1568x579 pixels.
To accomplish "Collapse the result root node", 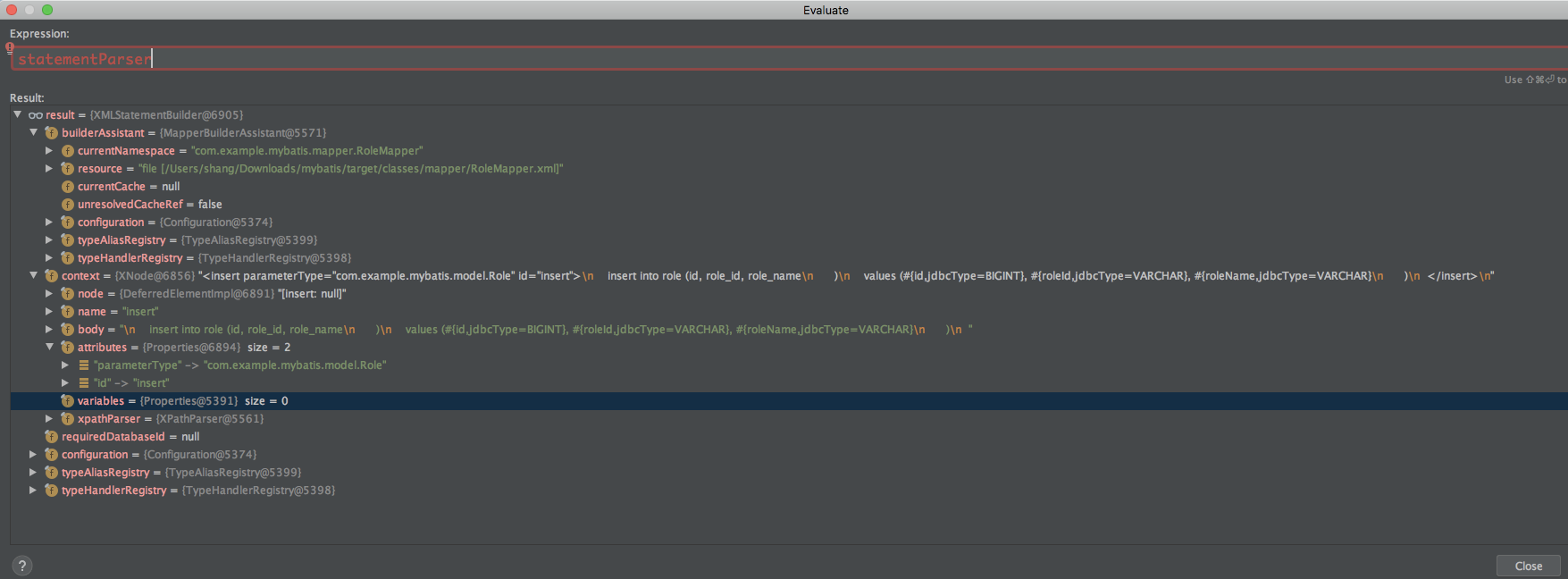I will pyautogui.click(x=17, y=115).
